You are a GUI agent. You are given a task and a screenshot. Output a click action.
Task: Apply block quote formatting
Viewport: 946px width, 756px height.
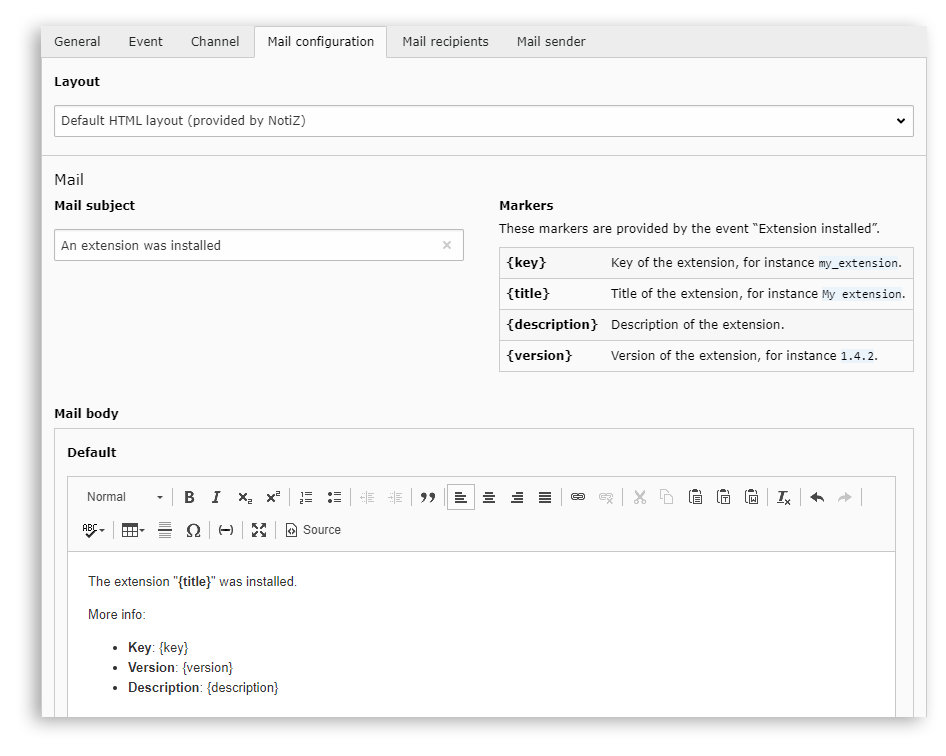click(428, 497)
